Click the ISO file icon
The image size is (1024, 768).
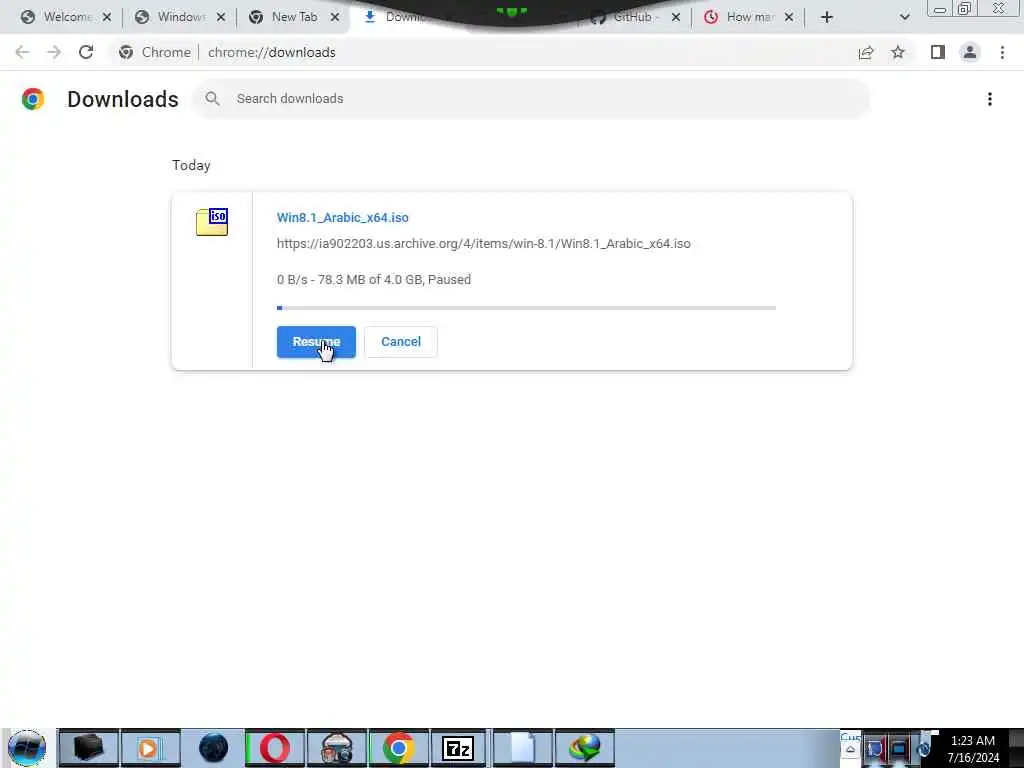(x=212, y=222)
